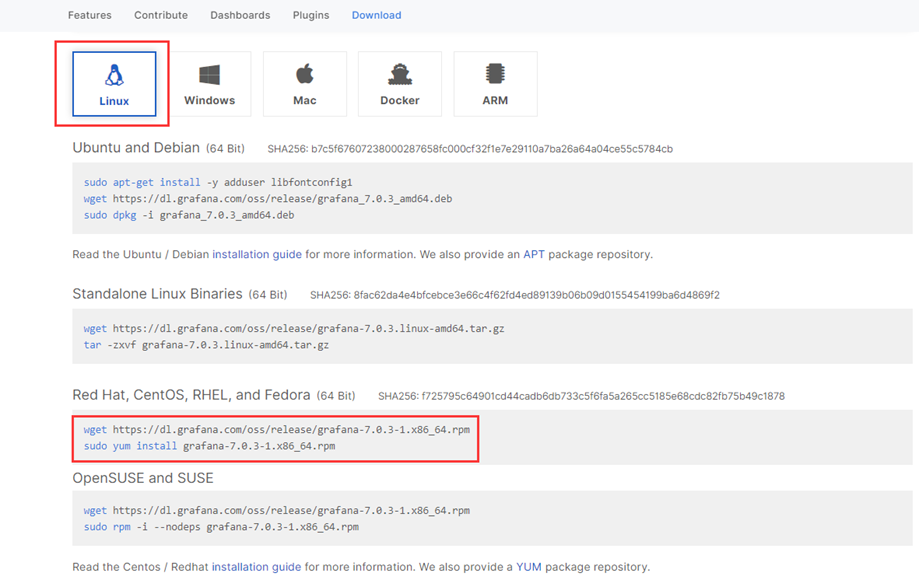Open Ubuntu / Debian installation guide link

[x=257, y=254]
